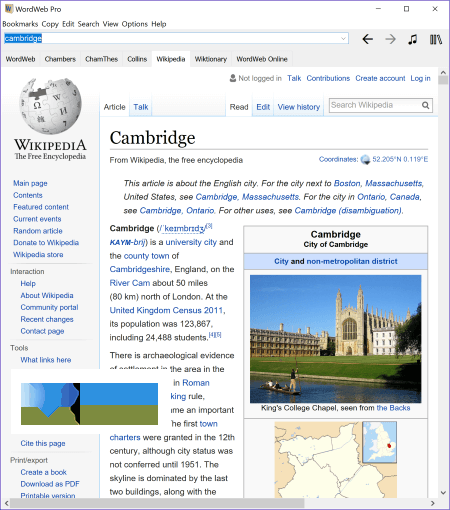Click the Wikipedia globe logo
This screenshot has height=510, width=450.
[x=50, y=106]
